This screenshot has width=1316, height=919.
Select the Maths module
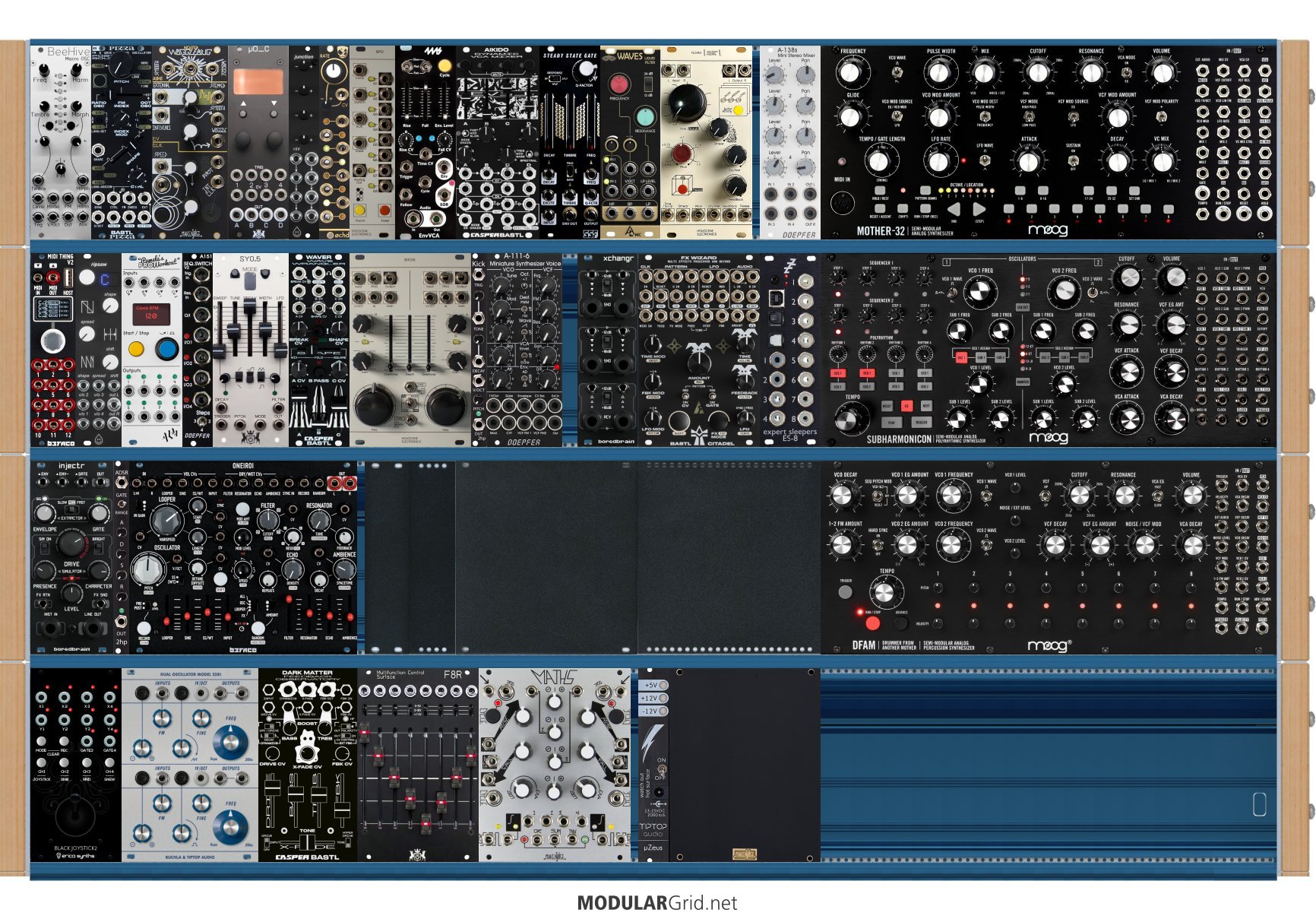click(x=555, y=765)
